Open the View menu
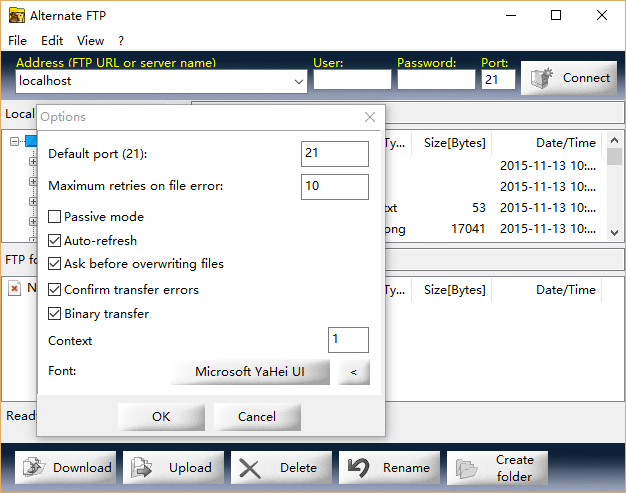The height and width of the screenshot is (493, 626). [90, 41]
